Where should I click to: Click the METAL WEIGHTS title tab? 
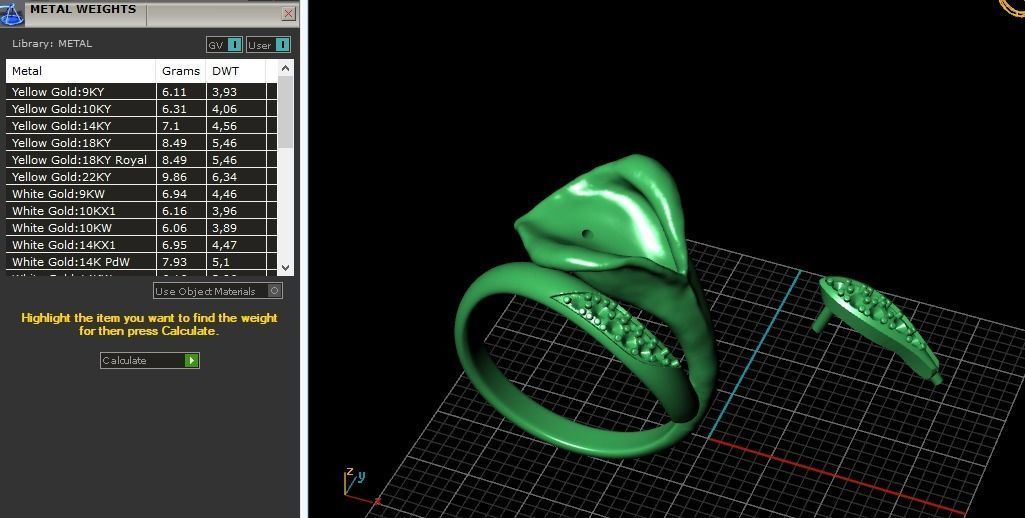[83, 9]
